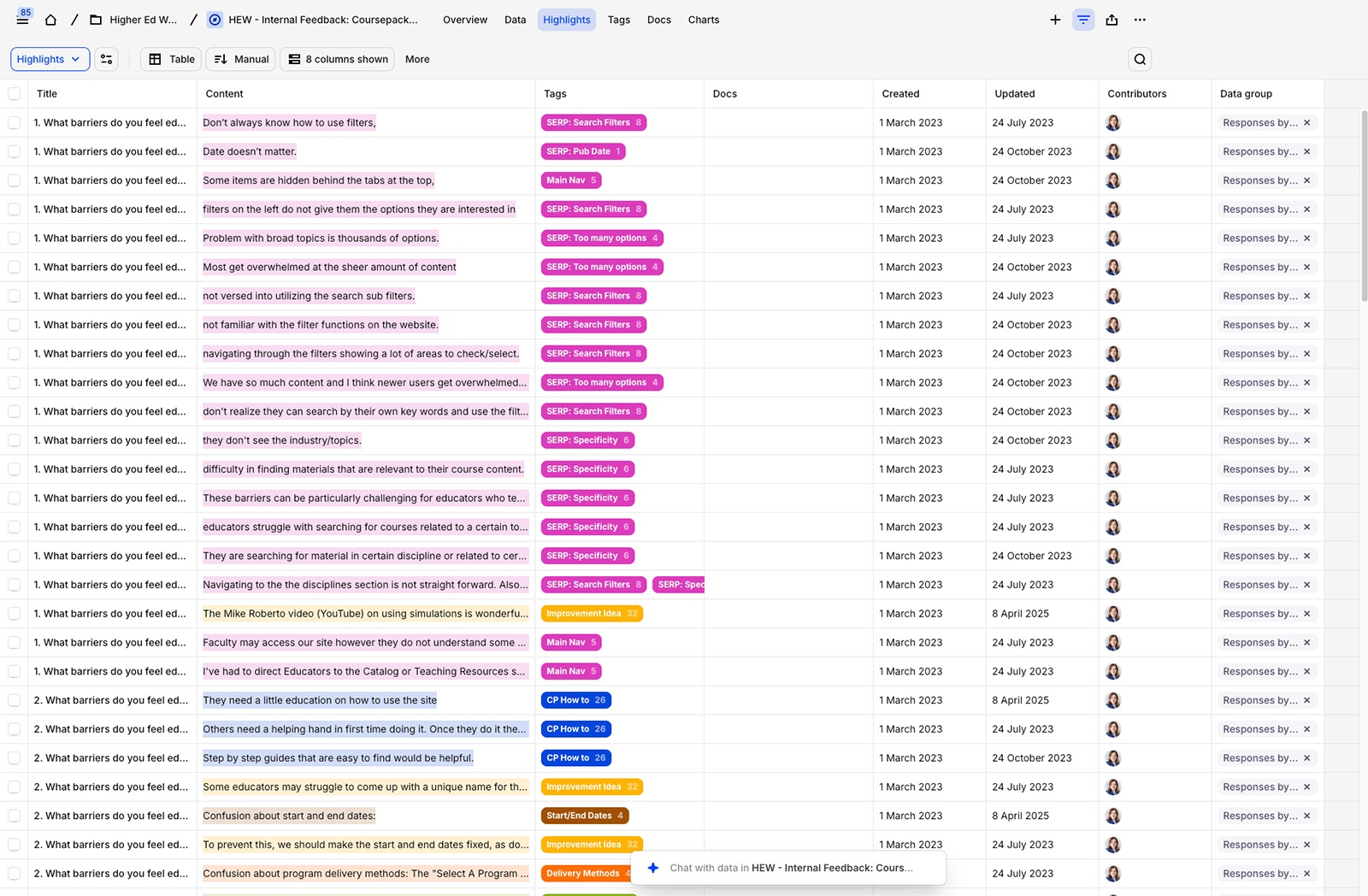Expand the Highlights view dropdown
Viewport: 1368px width, 896px height.
(x=50, y=59)
